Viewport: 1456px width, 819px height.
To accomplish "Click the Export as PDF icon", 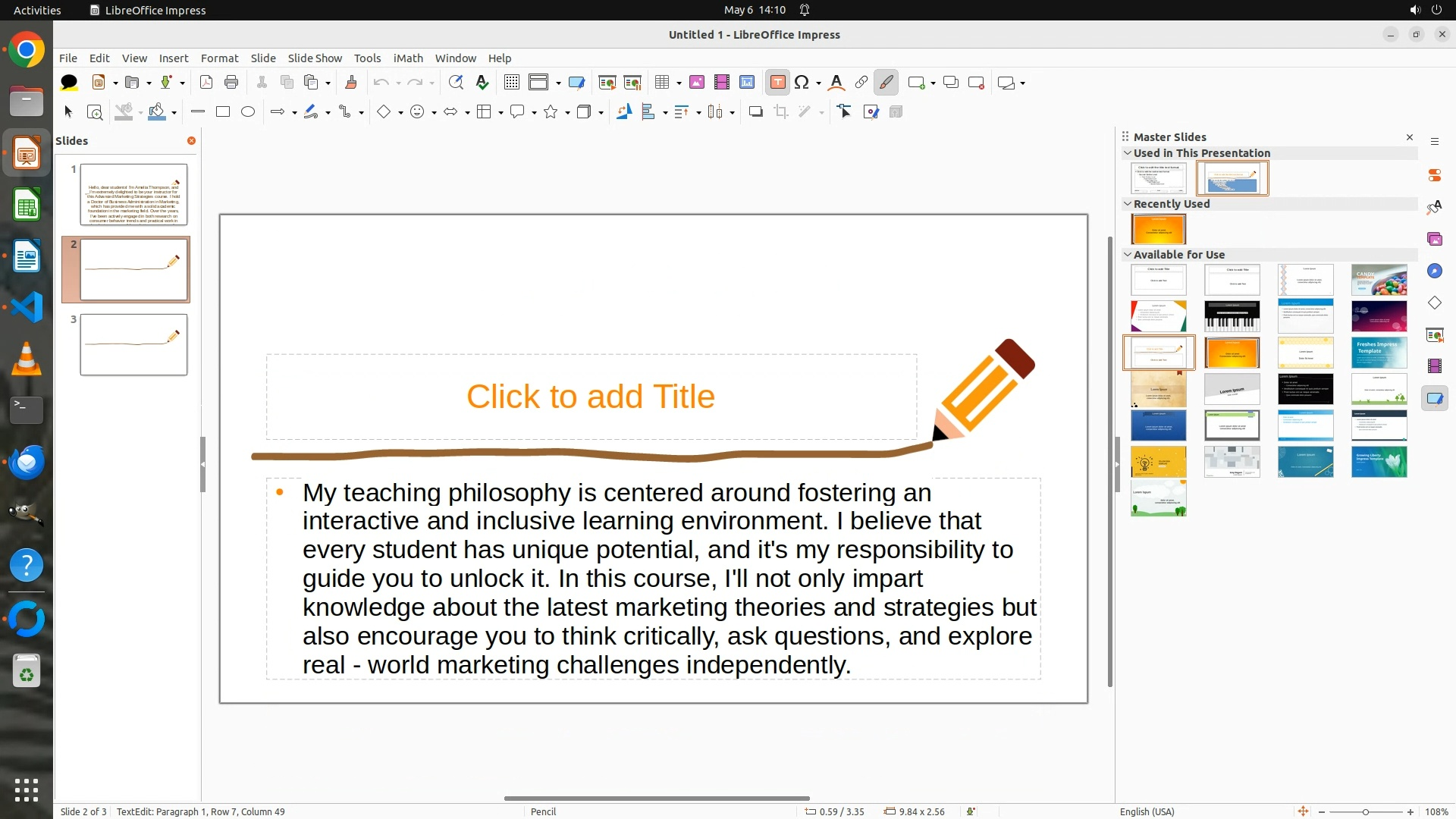I will 206,83.
